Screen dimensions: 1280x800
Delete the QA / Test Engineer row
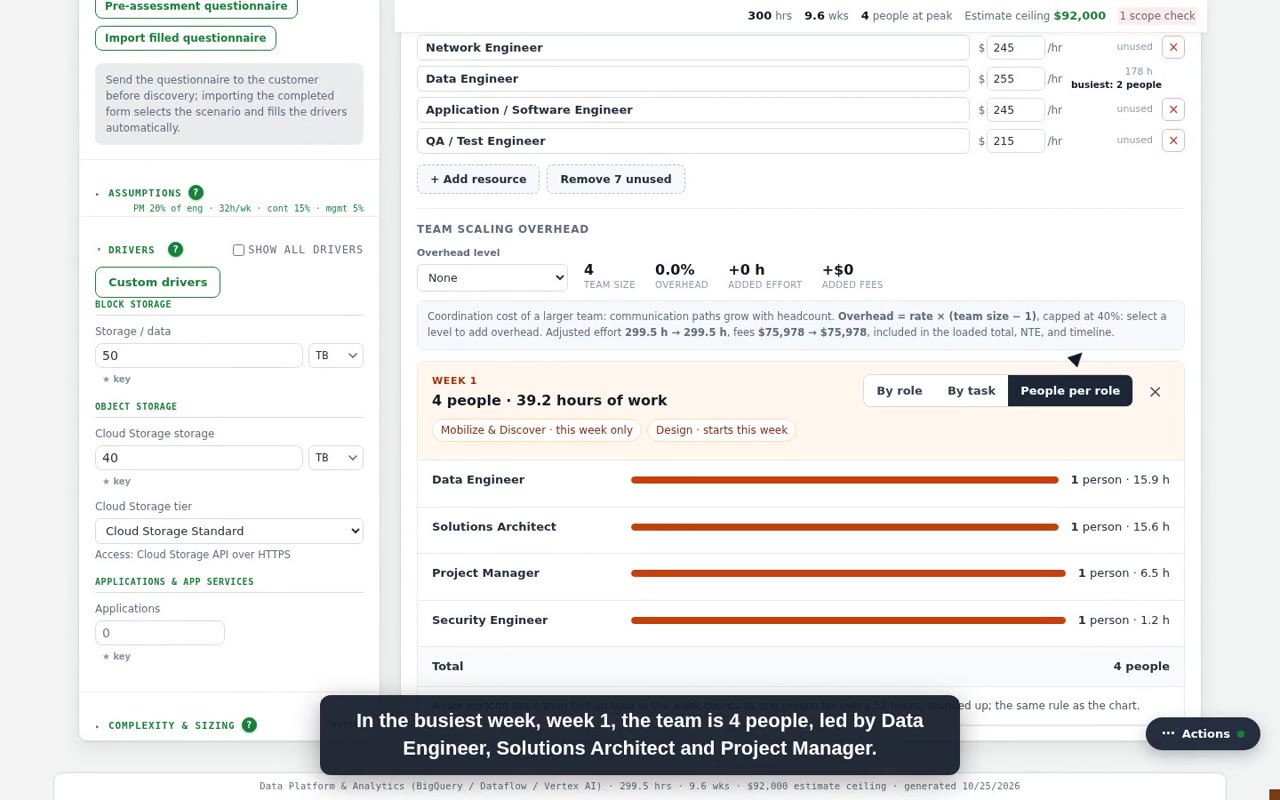[1173, 140]
